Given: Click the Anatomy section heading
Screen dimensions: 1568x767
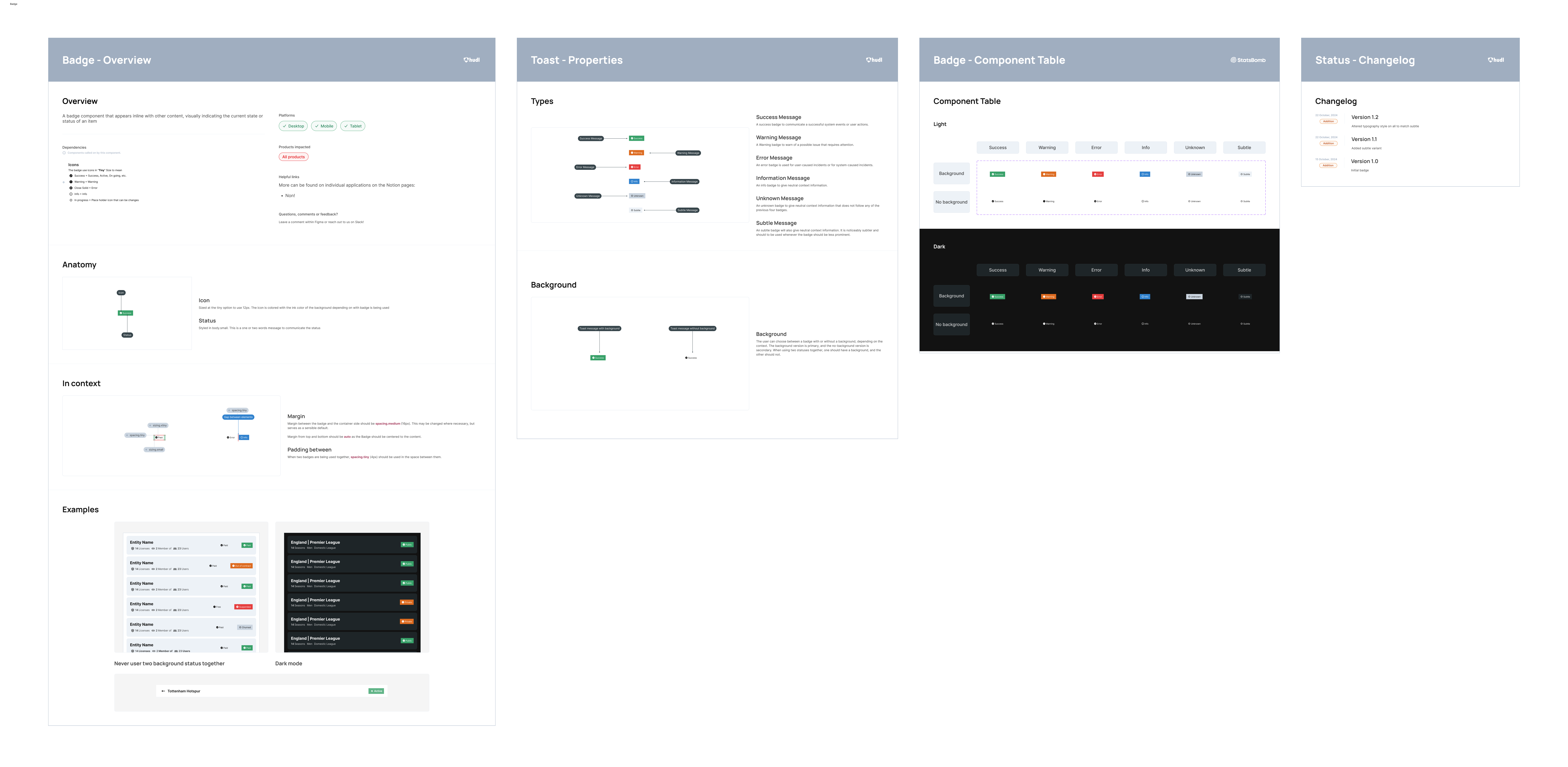Looking at the screenshot, I should click(79, 265).
